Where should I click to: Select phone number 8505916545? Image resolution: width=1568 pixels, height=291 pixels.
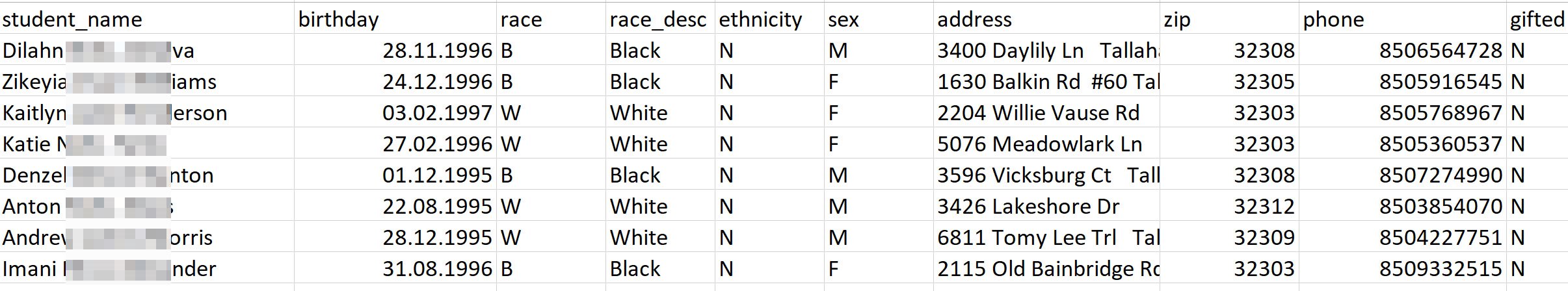(x=1441, y=82)
